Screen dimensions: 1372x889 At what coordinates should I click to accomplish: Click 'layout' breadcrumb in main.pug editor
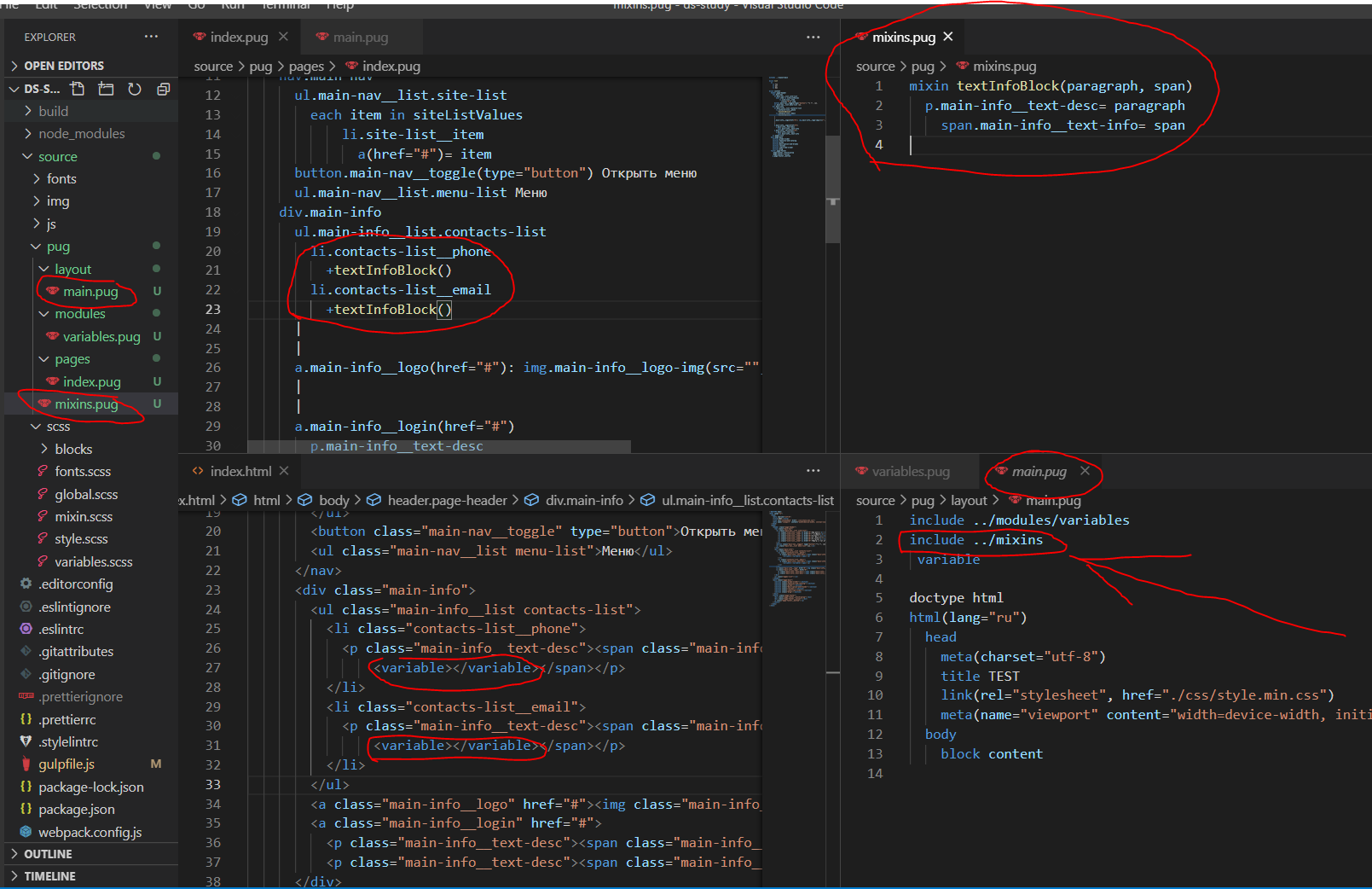pyautogui.click(x=969, y=500)
